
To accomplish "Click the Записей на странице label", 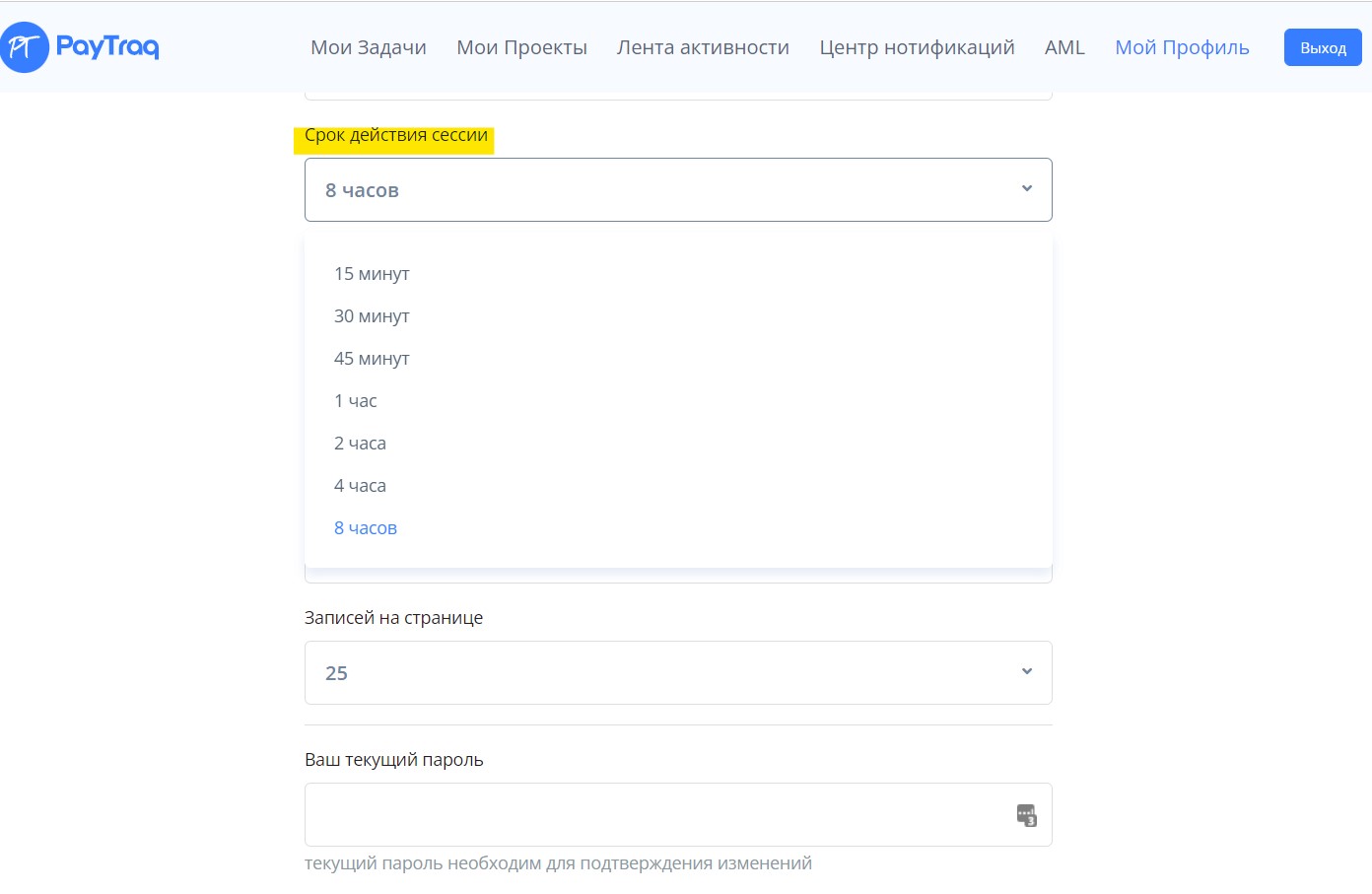I will point(393,618).
